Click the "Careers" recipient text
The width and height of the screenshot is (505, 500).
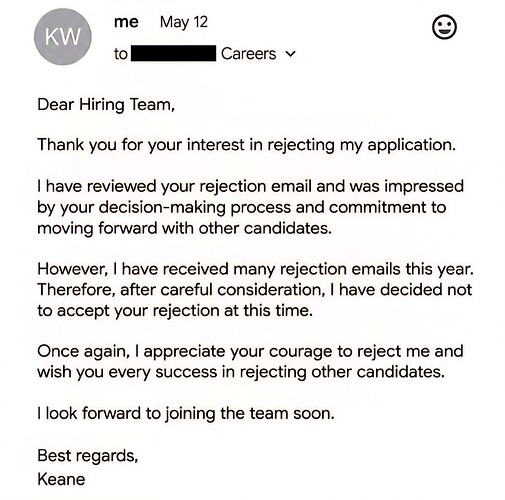248,54
